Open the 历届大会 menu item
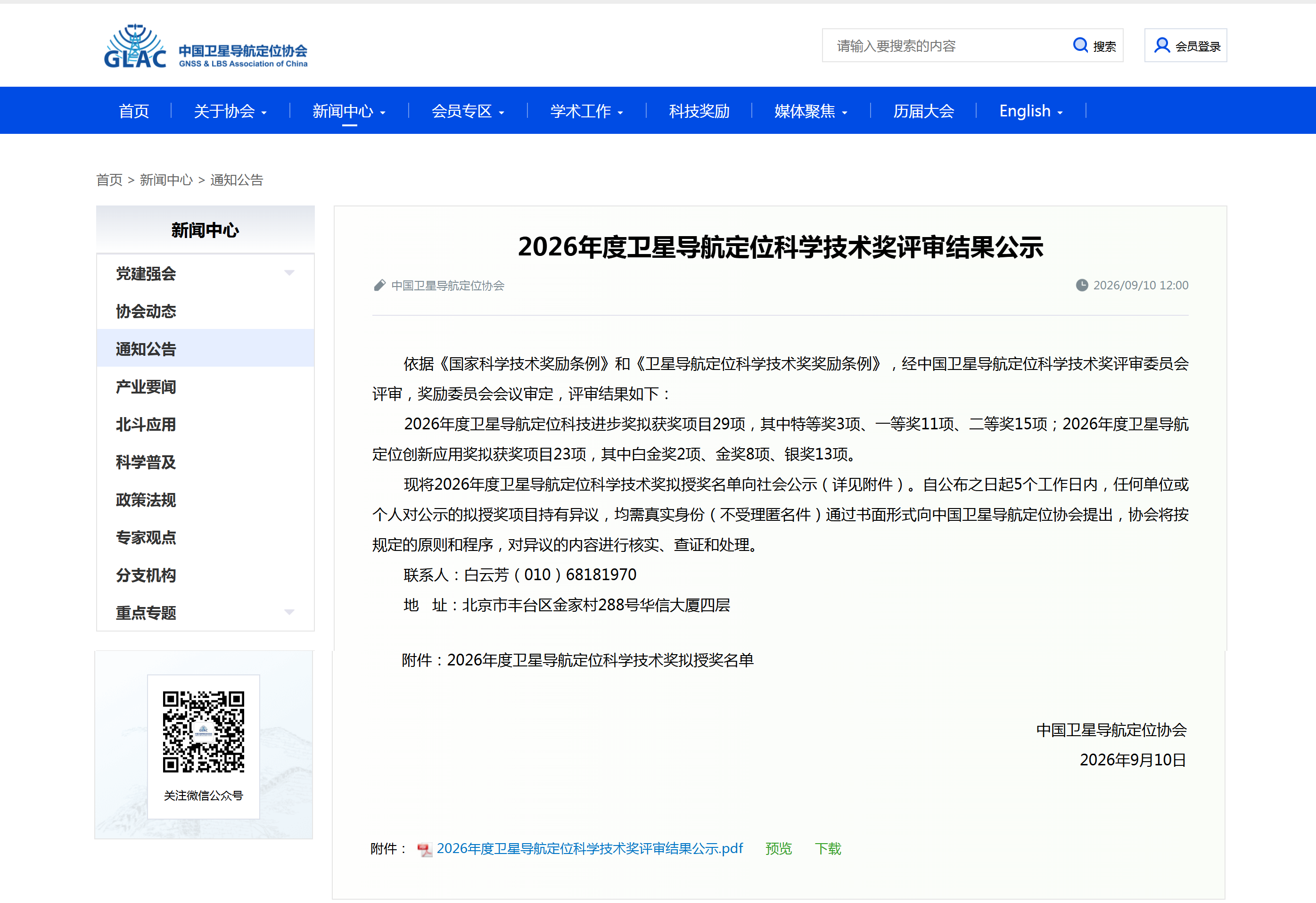This screenshot has height=903, width=1316. pos(923,111)
